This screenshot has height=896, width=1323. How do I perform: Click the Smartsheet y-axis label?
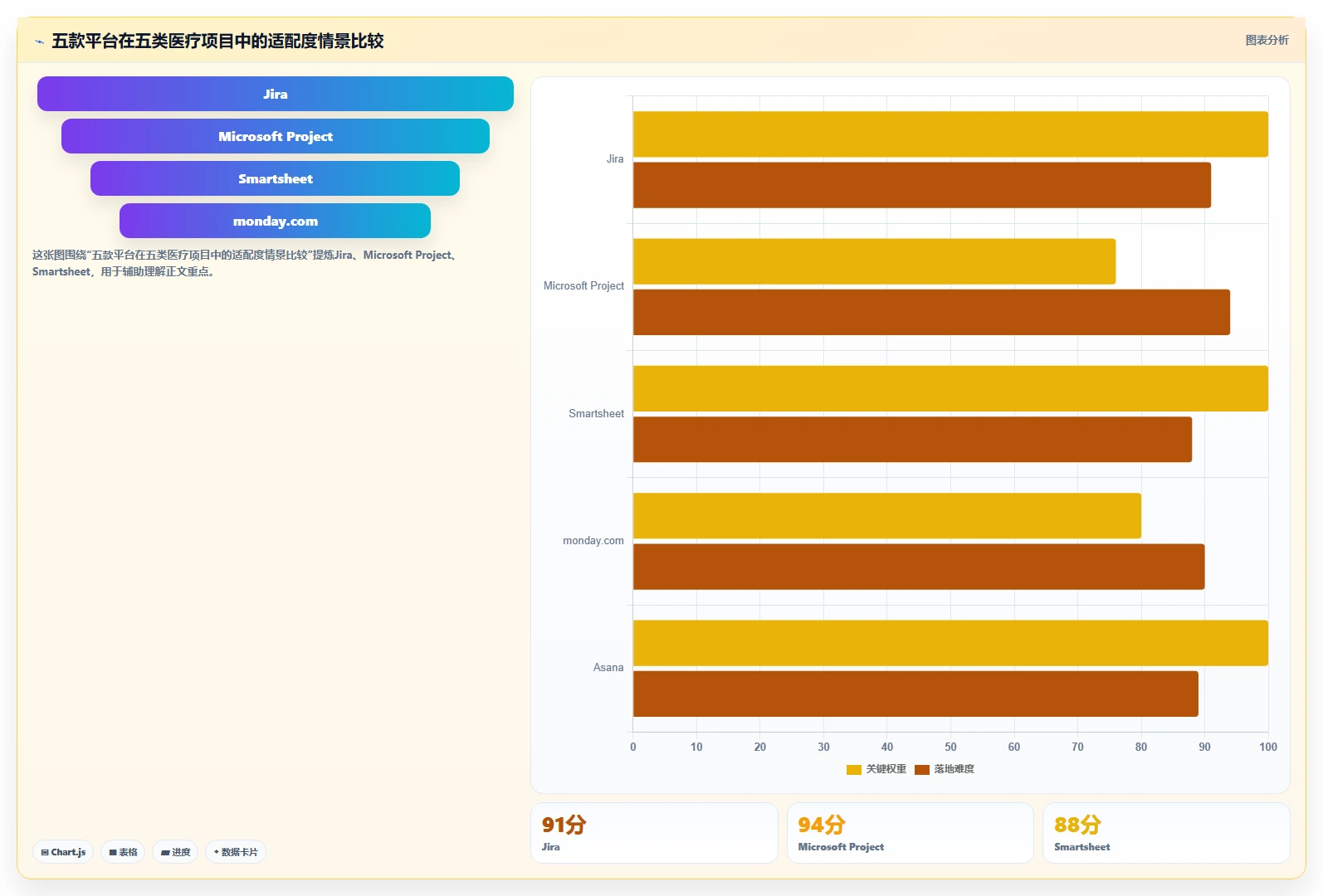(596, 413)
